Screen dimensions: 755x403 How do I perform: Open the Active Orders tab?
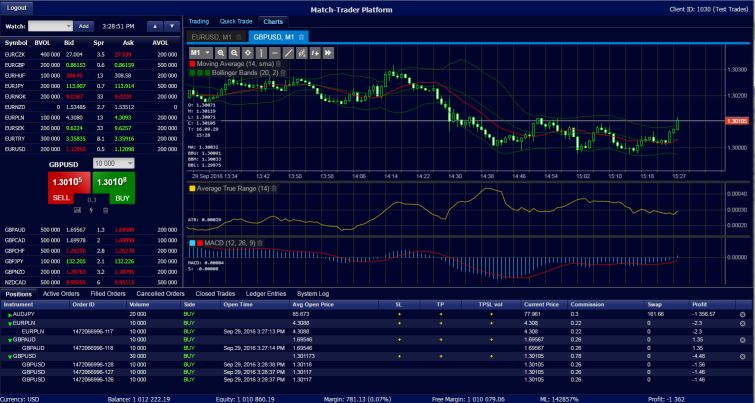coord(61,294)
